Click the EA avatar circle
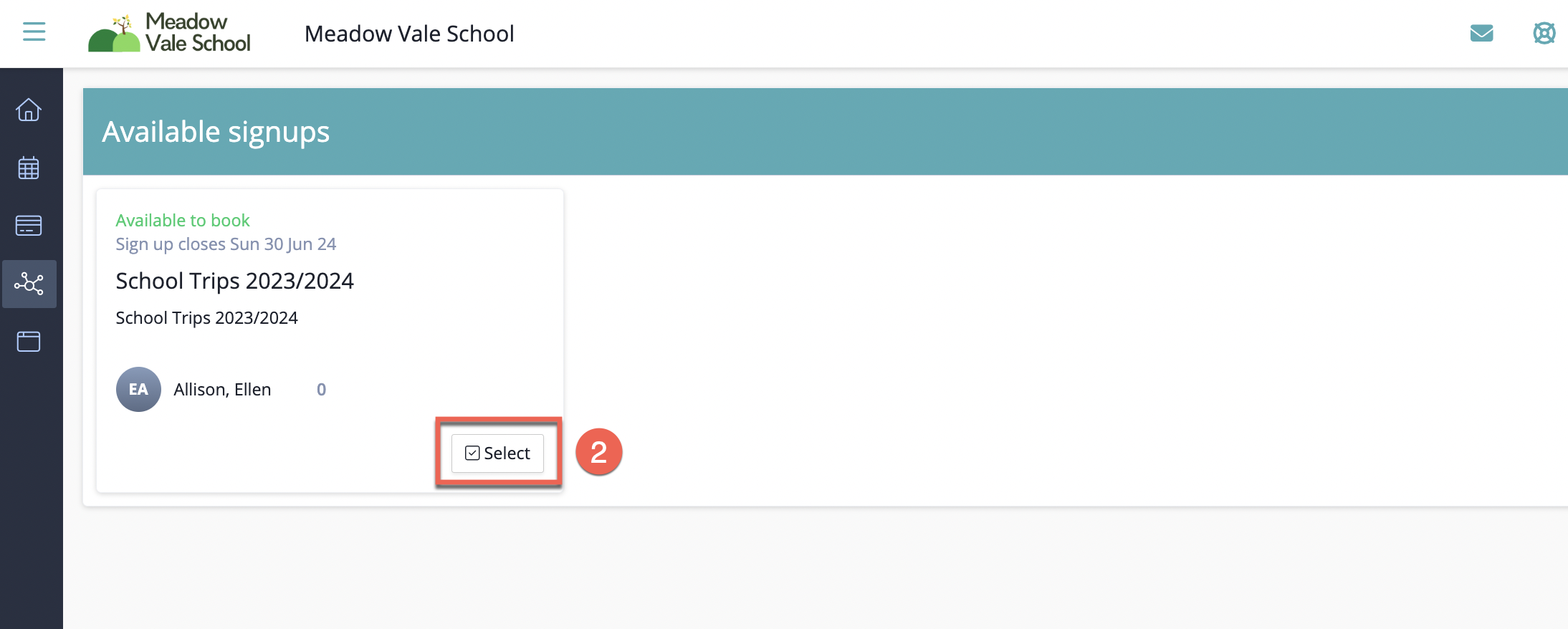1568x629 pixels. click(138, 389)
